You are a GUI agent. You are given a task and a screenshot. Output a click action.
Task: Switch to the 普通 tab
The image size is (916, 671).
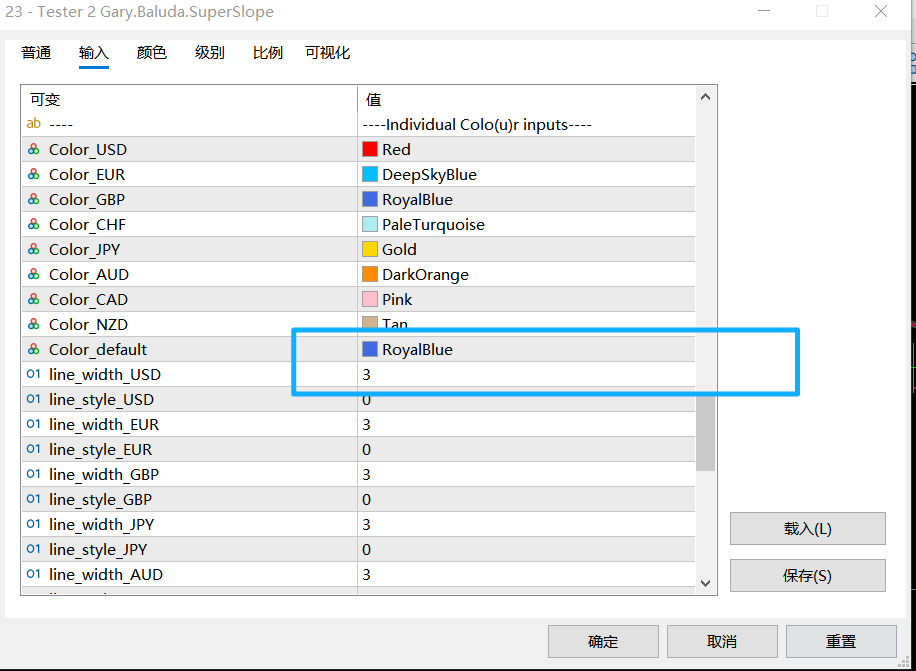click(36, 53)
